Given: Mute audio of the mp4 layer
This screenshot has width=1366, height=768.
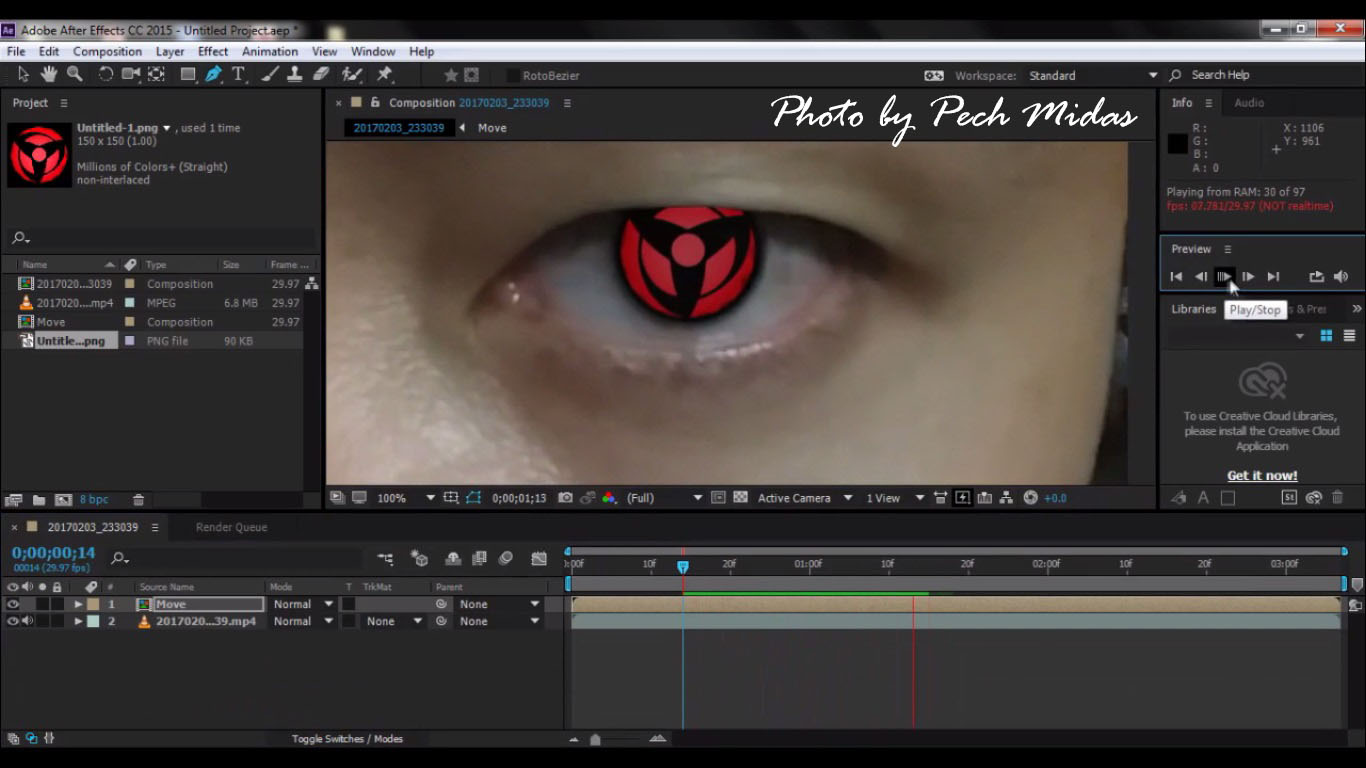Looking at the screenshot, I should (x=27, y=621).
